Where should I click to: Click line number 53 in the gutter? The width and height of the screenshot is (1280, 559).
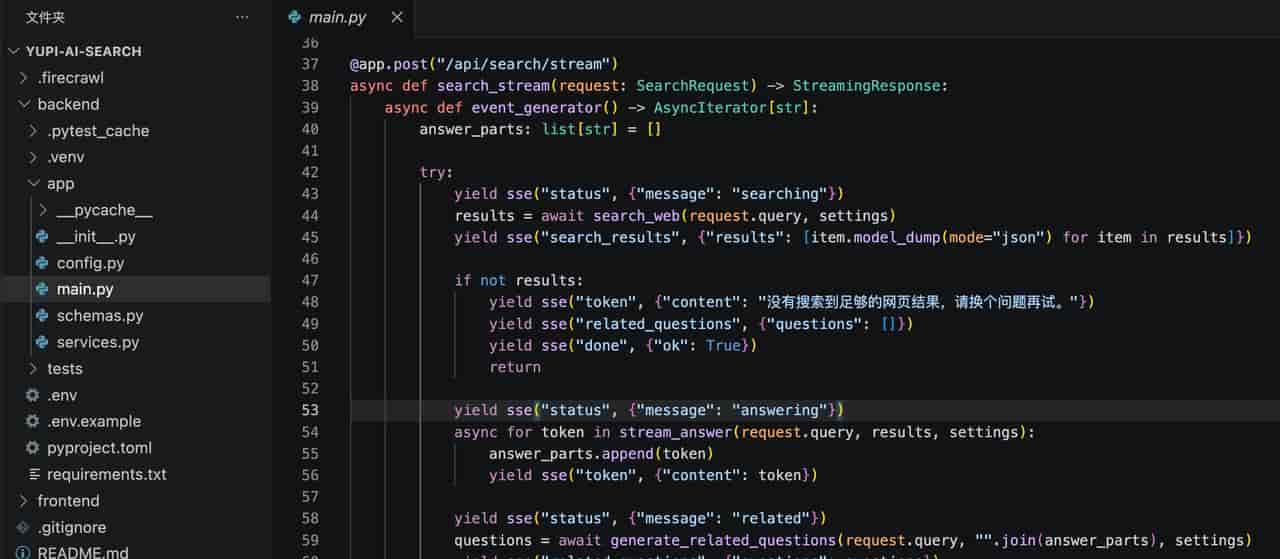coord(309,410)
